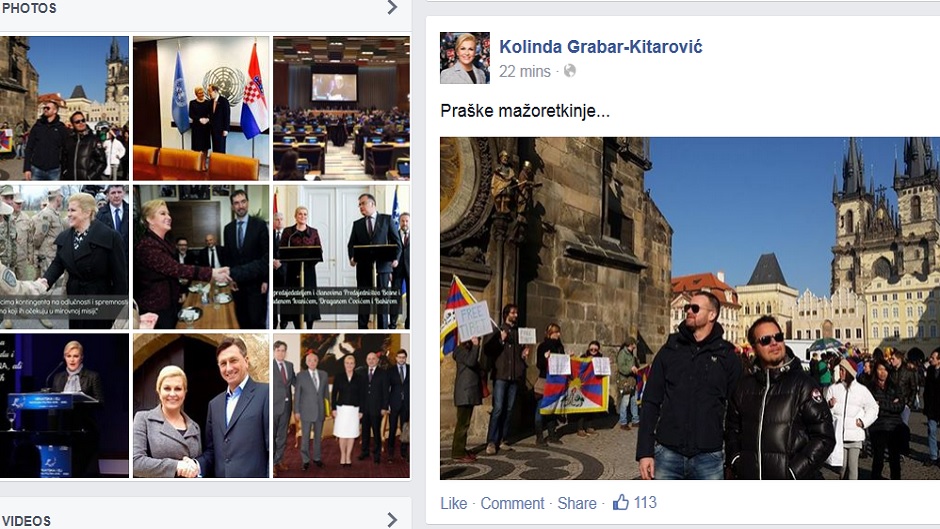Expand the Videos section chevron
The height and width of the screenshot is (529, 940).
(392, 519)
